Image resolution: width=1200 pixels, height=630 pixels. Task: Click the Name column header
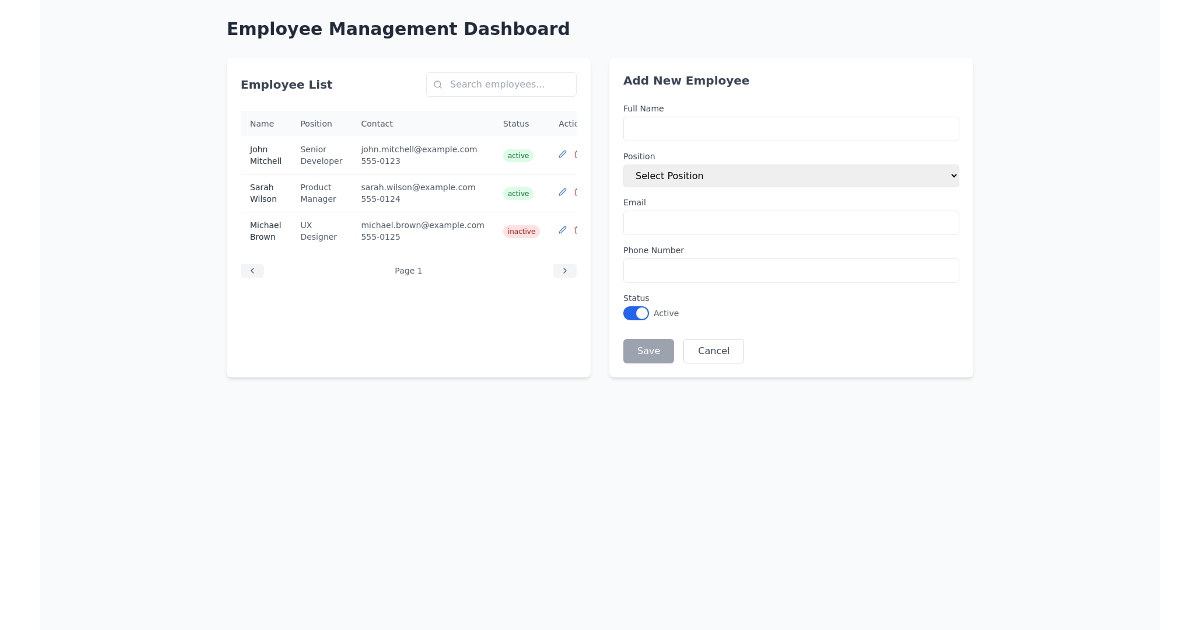pyautogui.click(x=263, y=124)
